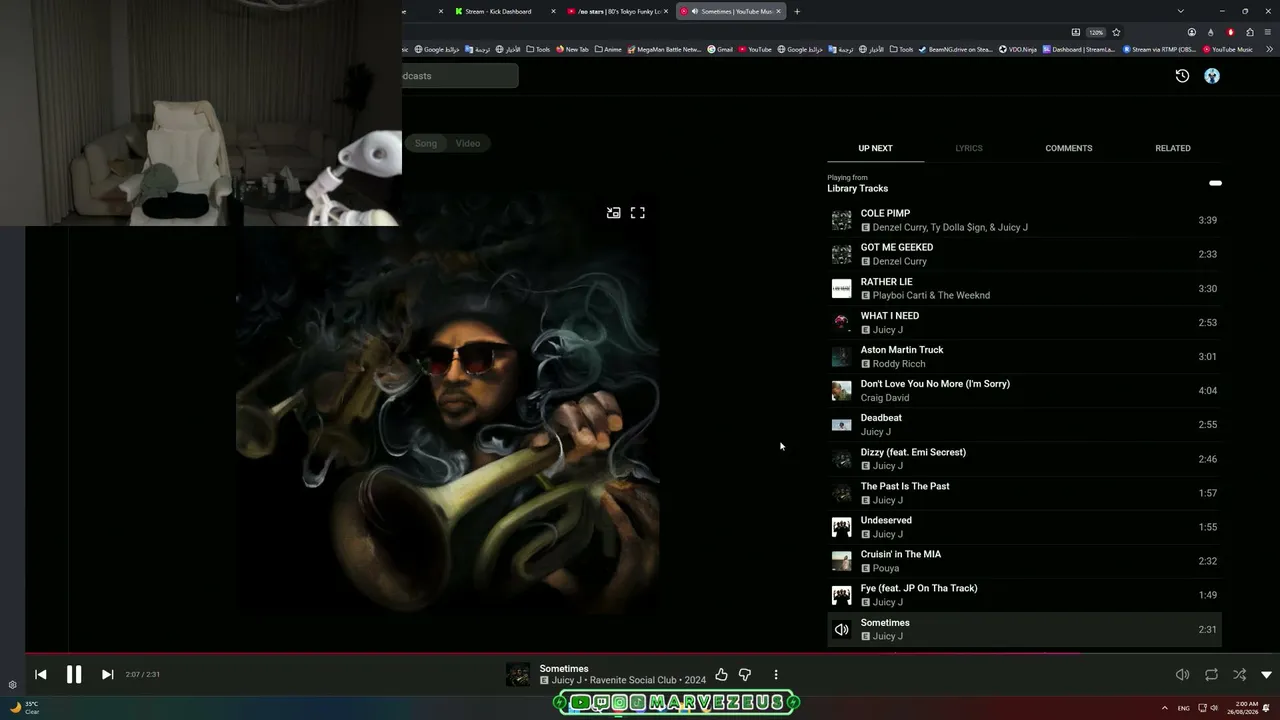Image resolution: width=1280 pixels, height=720 pixels.
Task: Open the YouTube Music bookmark
Action: click(1228, 49)
